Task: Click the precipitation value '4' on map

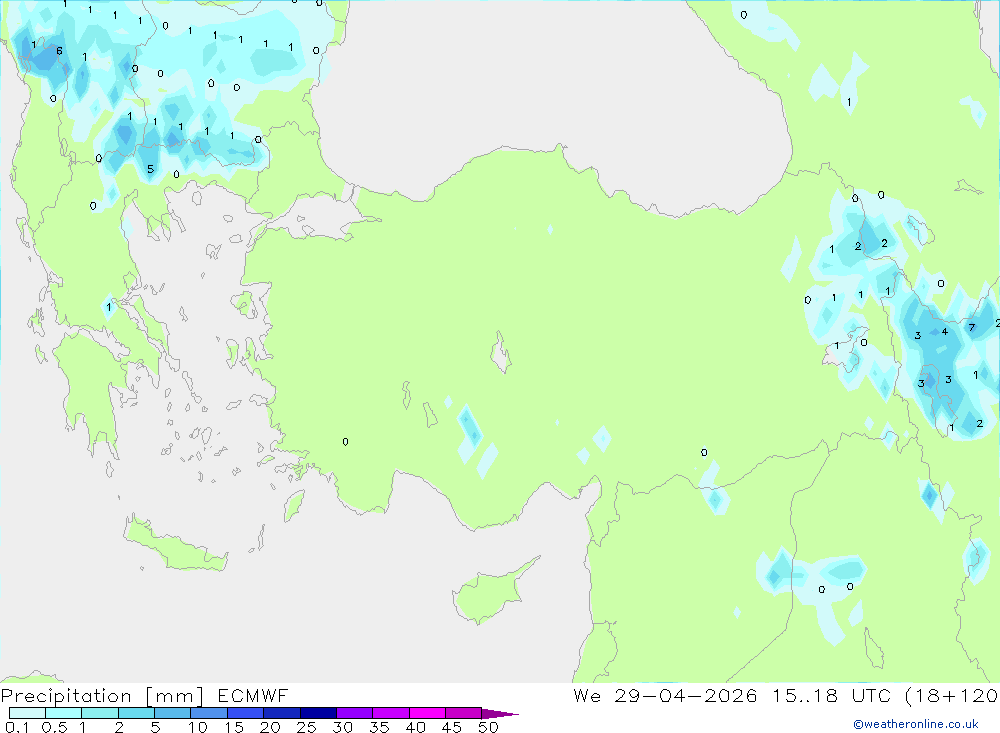Action: pos(945,331)
